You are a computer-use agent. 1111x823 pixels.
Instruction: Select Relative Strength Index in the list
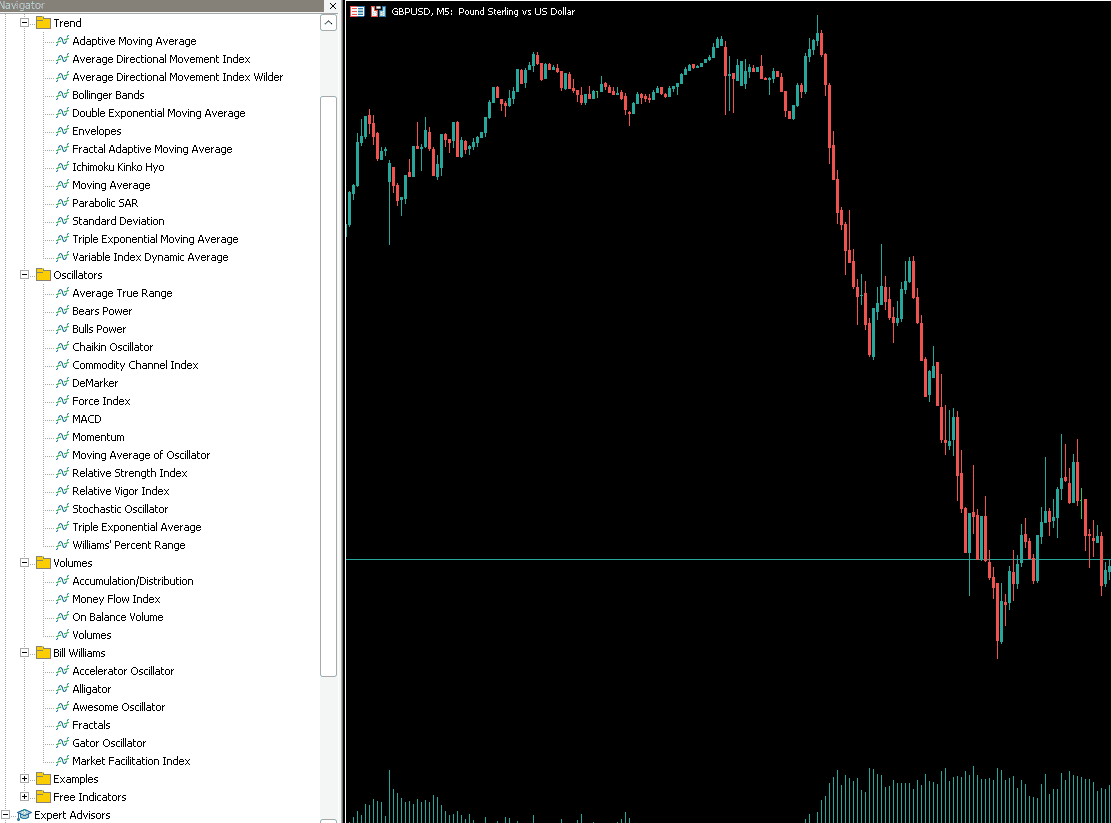[x=129, y=473]
